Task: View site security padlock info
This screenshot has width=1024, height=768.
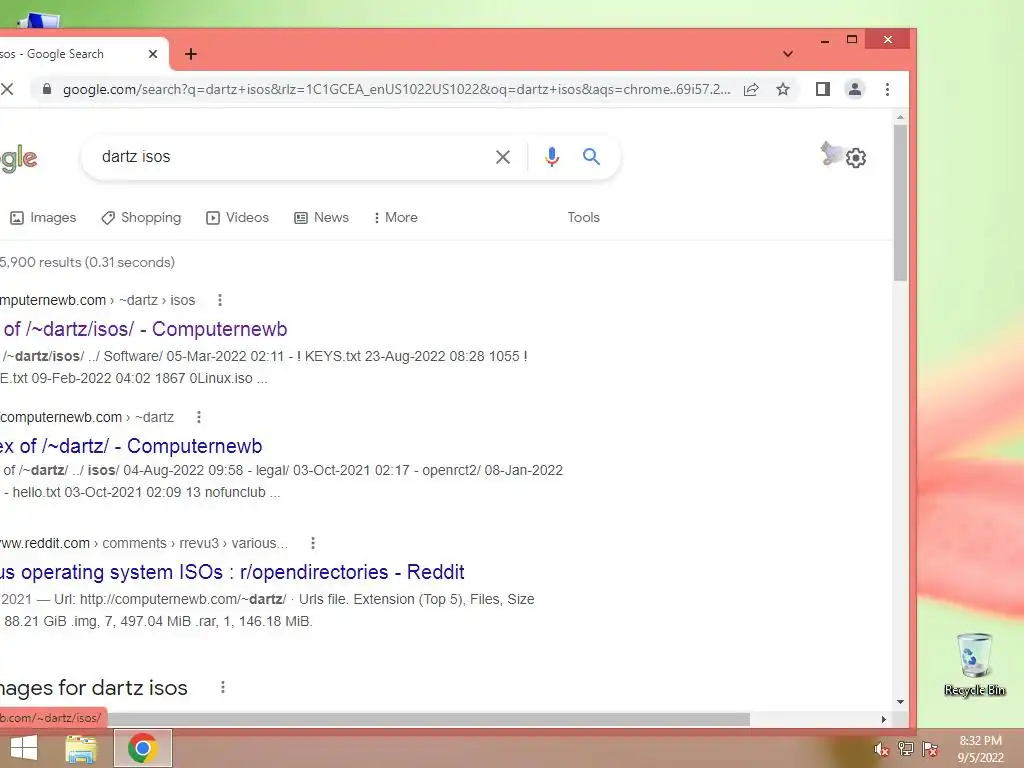Action: pyautogui.click(x=47, y=89)
